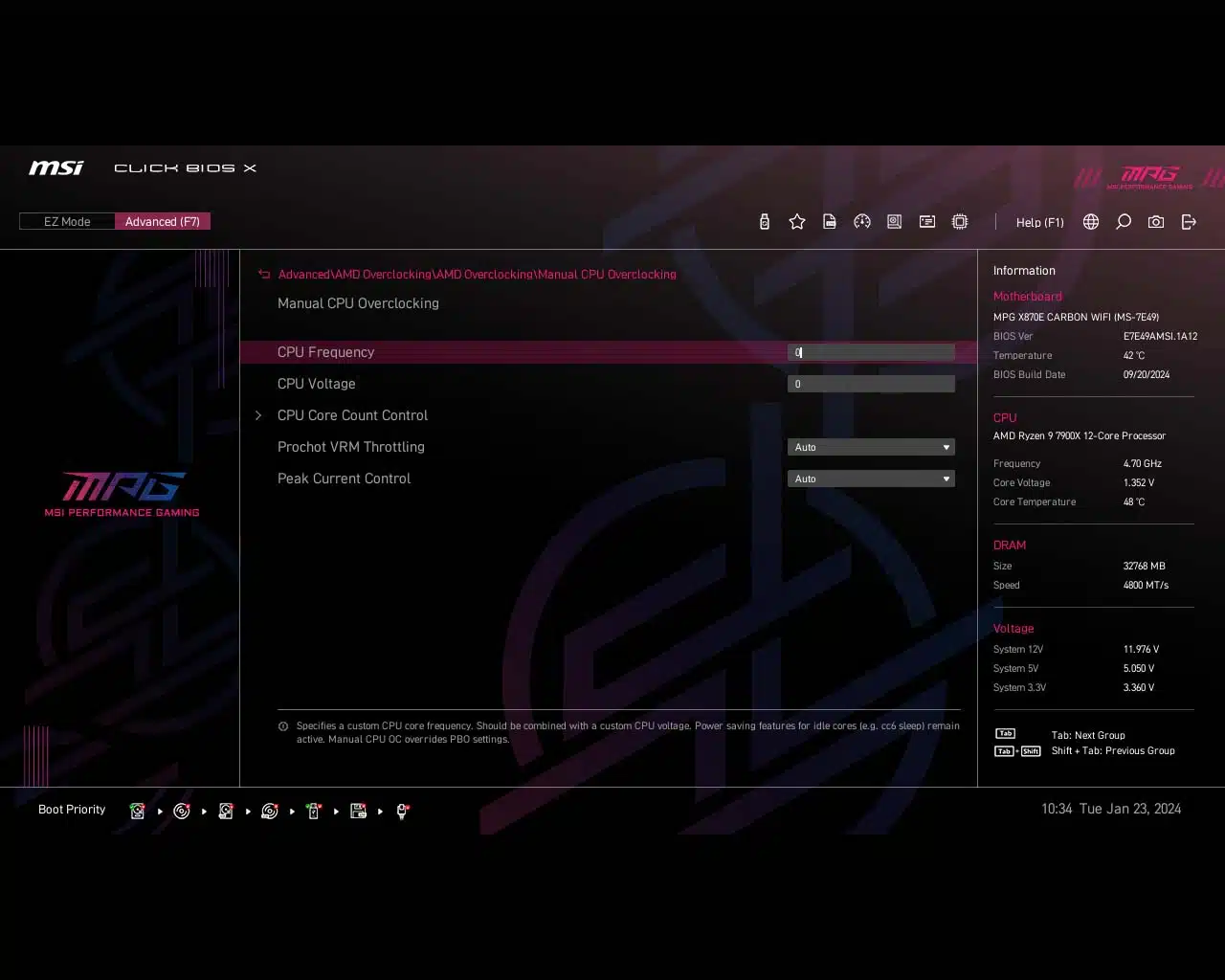Click the MSI logo in the header
The height and width of the screenshot is (980, 1225).
[56, 167]
